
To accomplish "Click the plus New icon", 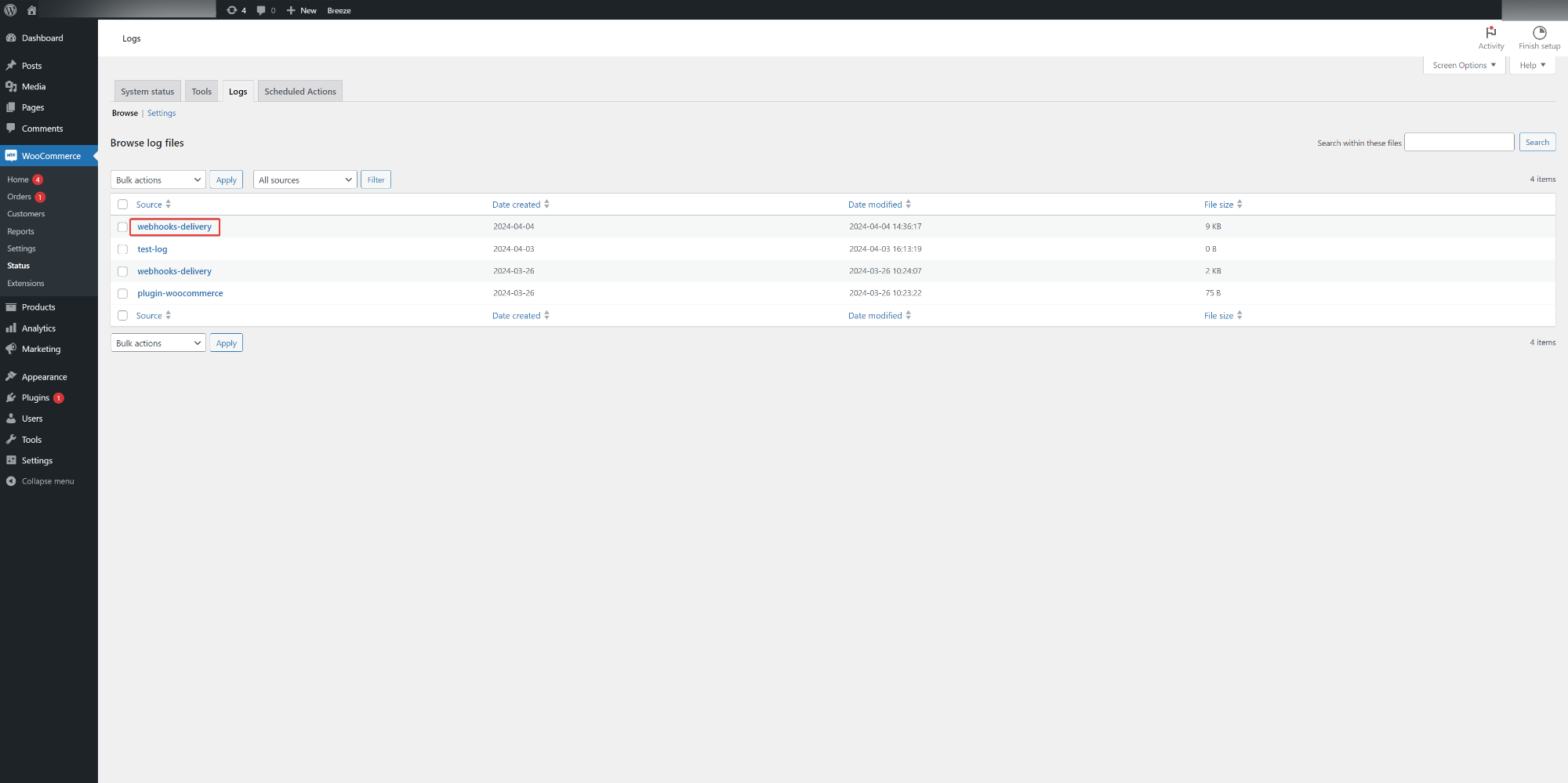I will point(291,10).
